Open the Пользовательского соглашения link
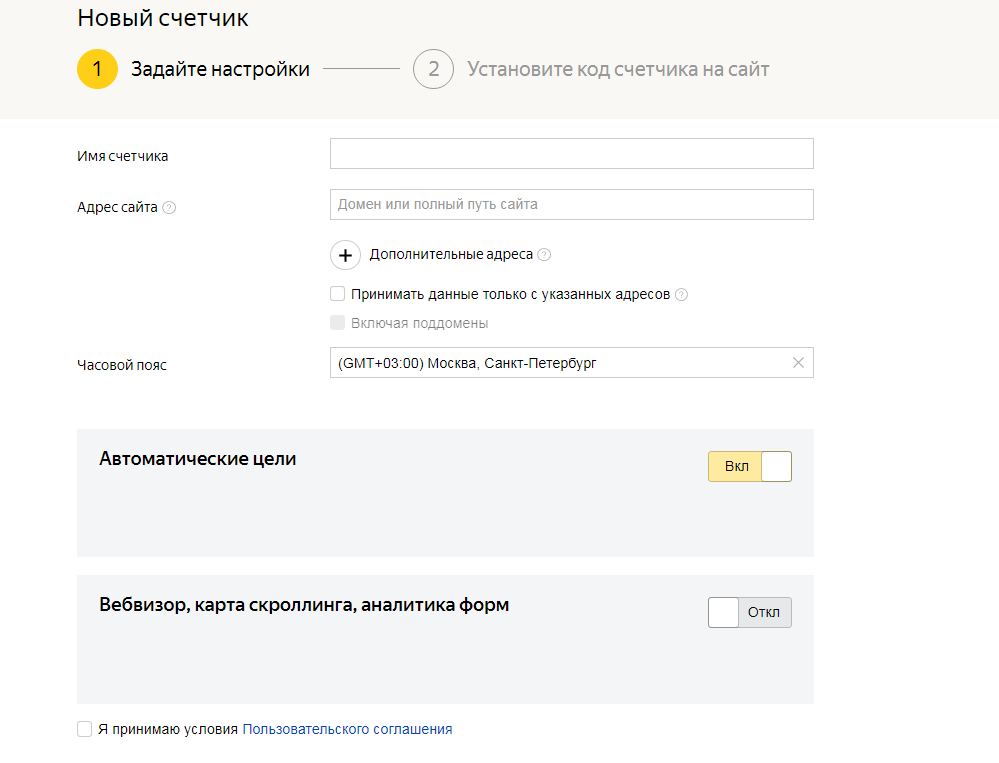The image size is (999, 763). 347,729
